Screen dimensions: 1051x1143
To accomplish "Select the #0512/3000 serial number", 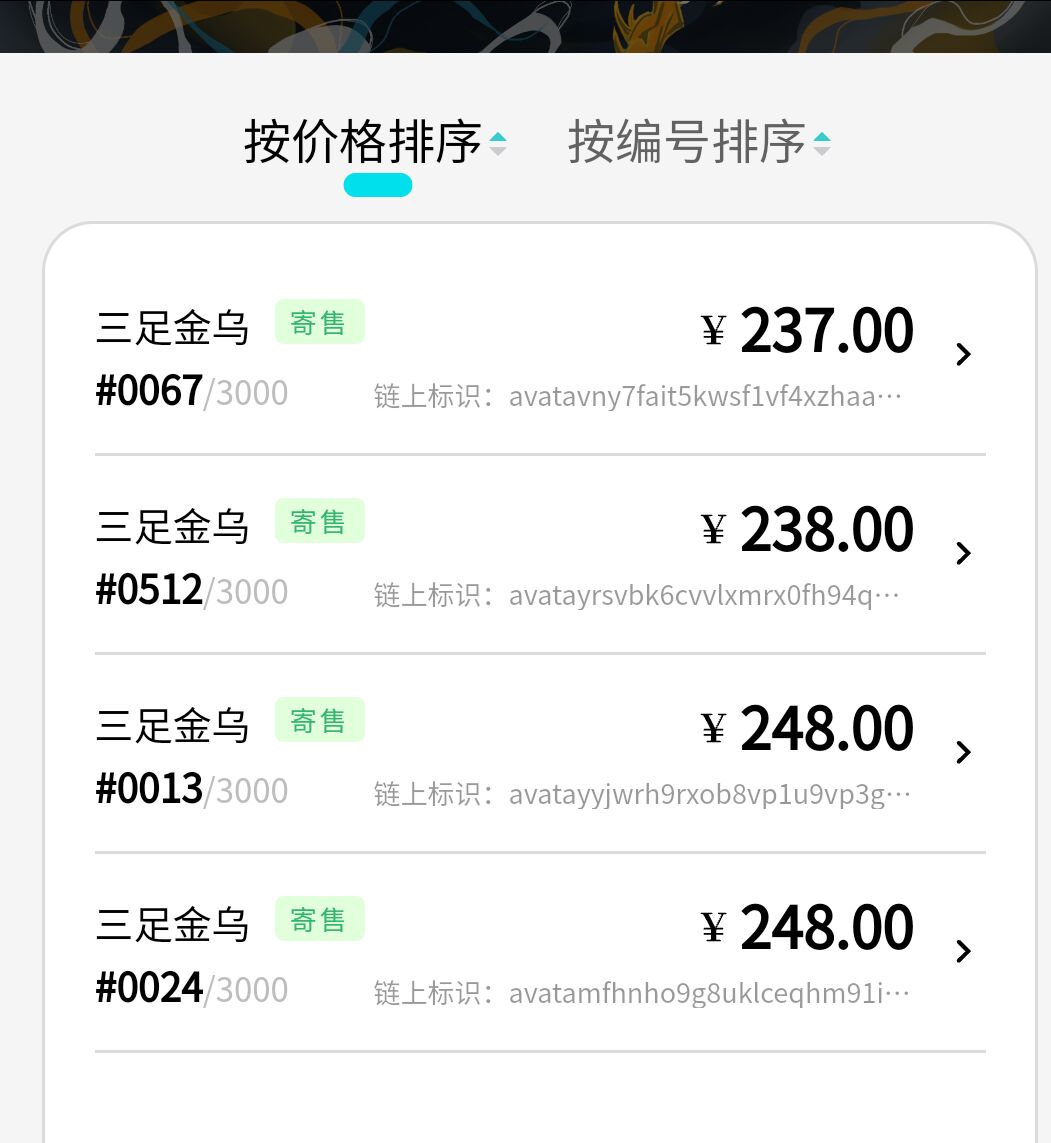I will tap(191, 591).
